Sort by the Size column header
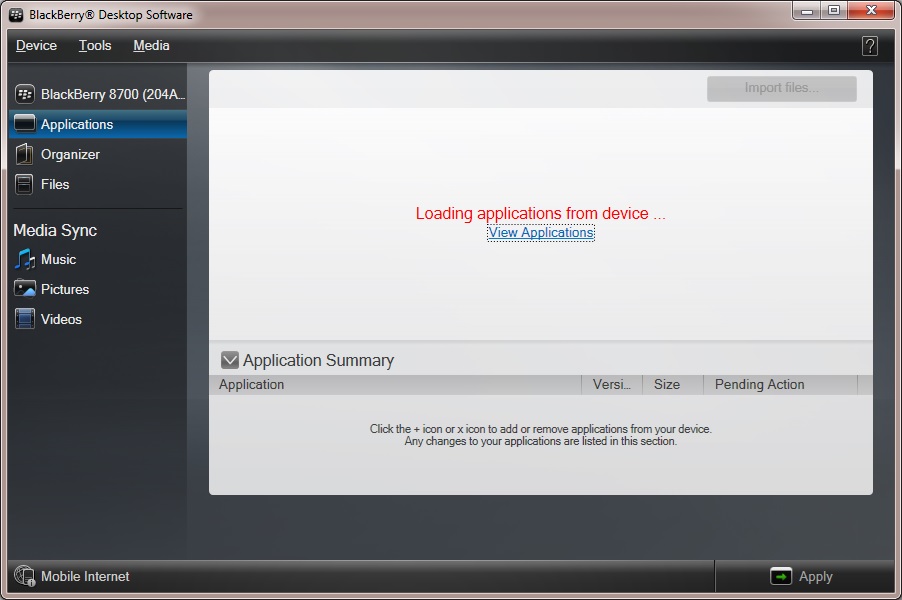Viewport: 902px width, 600px height. (667, 384)
